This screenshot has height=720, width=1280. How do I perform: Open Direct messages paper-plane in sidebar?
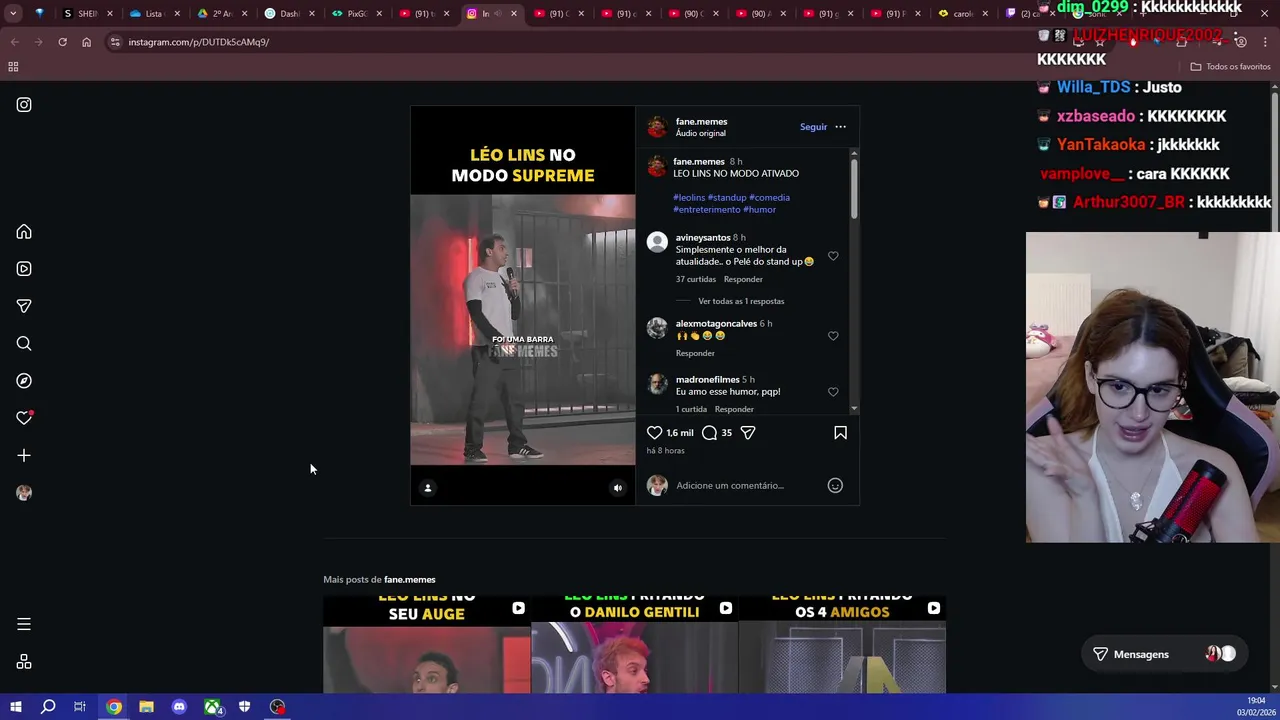click(x=24, y=306)
